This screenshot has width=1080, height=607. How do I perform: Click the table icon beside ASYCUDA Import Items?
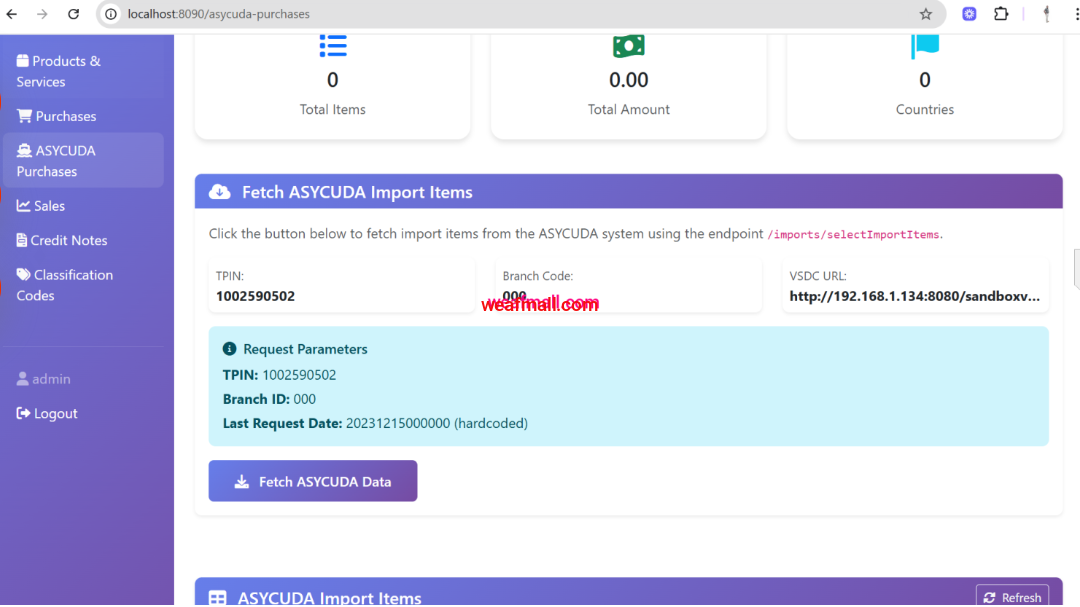(218, 598)
